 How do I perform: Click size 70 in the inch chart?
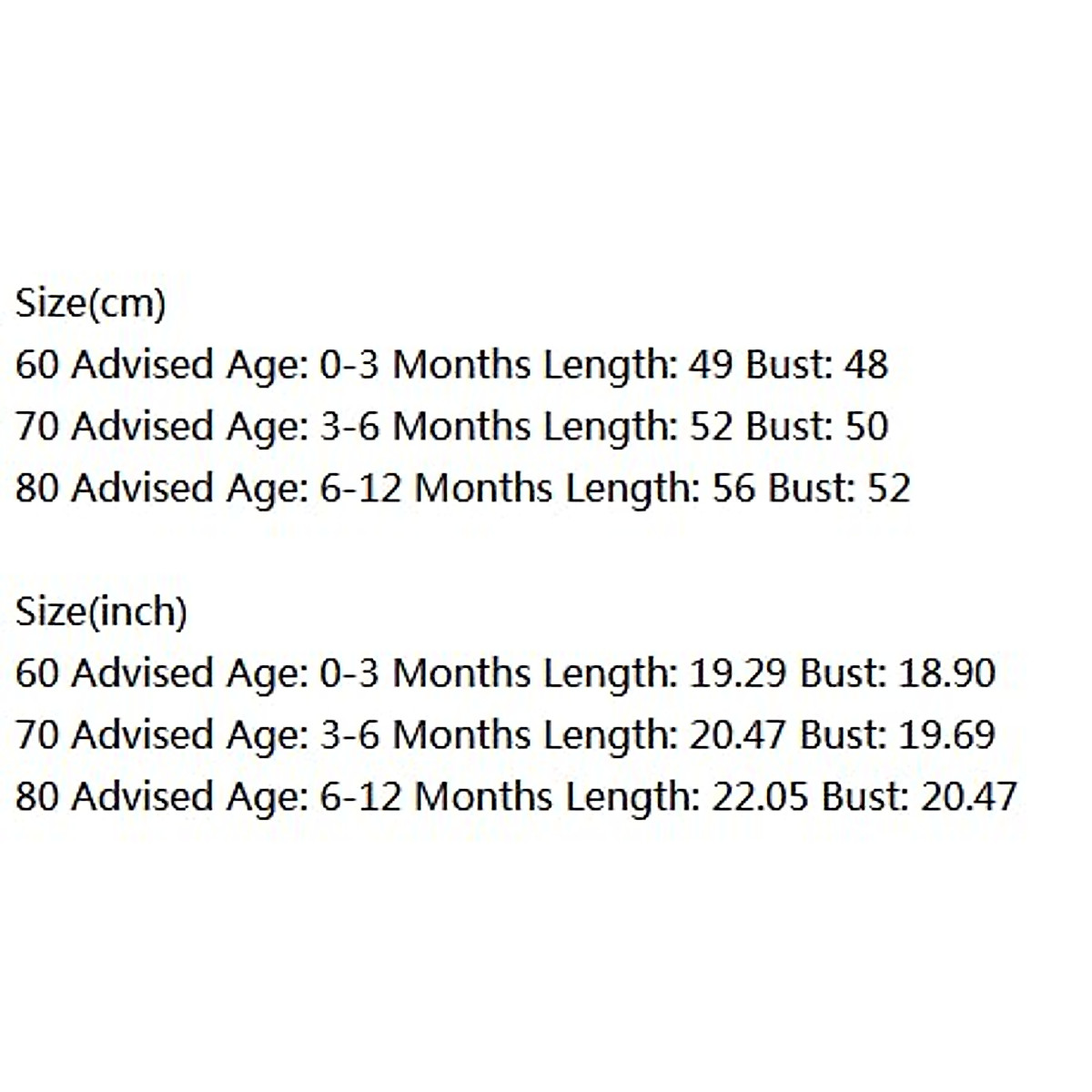point(36,735)
